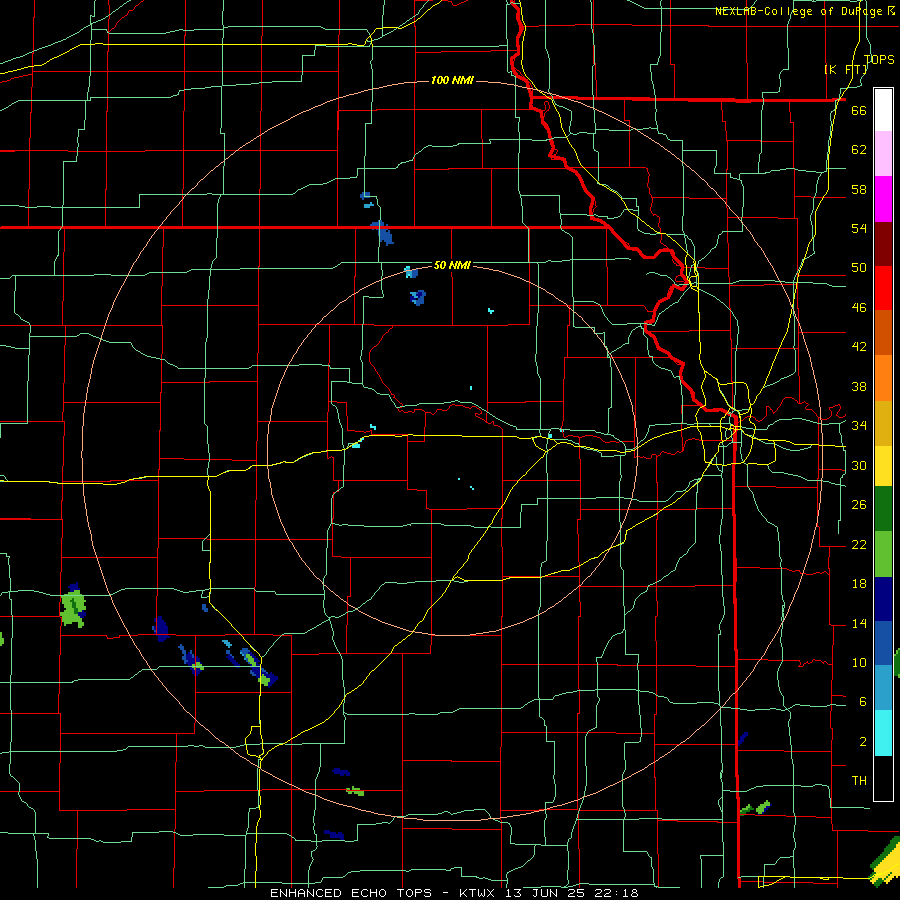Click the "50 NMI" range ring label
This screenshot has width=900, height=900.
[452, 265]
